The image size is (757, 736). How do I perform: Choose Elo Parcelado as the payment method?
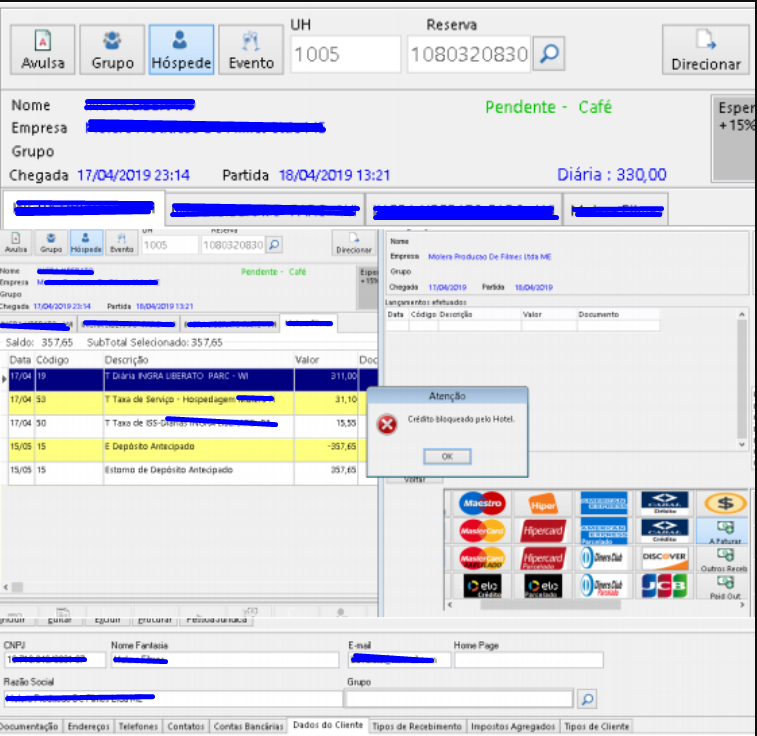[x=543, y=586]
